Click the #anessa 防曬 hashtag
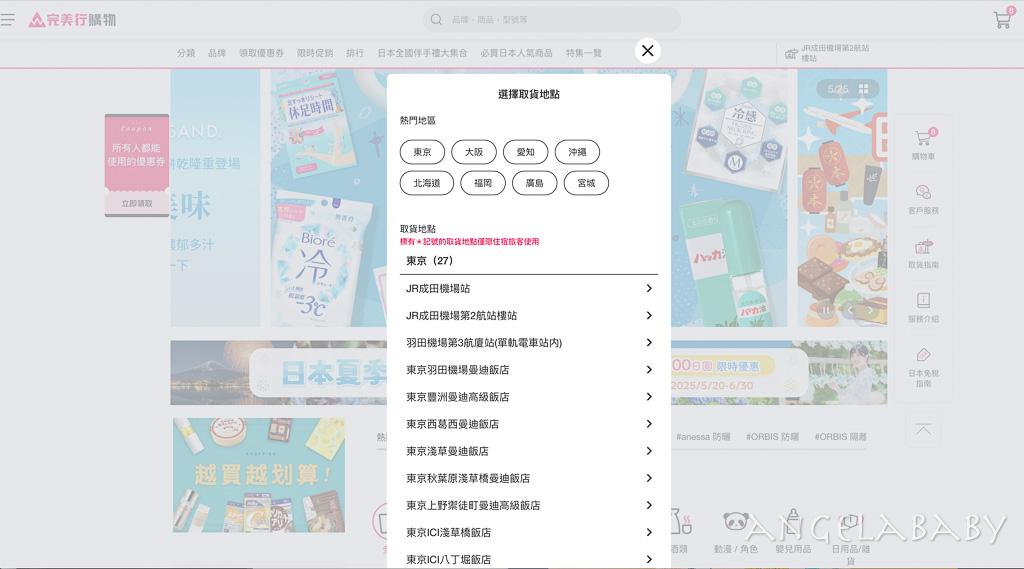This screenshot has width=1024, height=569. [x=703, y=436]
